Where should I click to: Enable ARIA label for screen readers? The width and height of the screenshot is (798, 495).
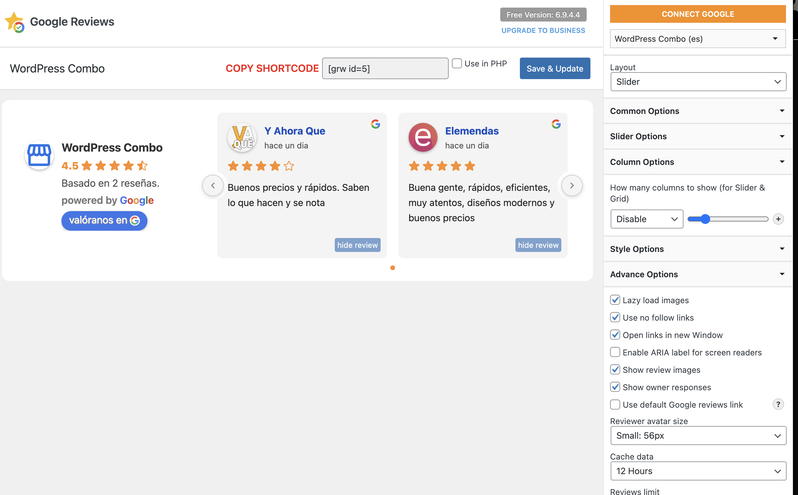(x=615, y=352)
